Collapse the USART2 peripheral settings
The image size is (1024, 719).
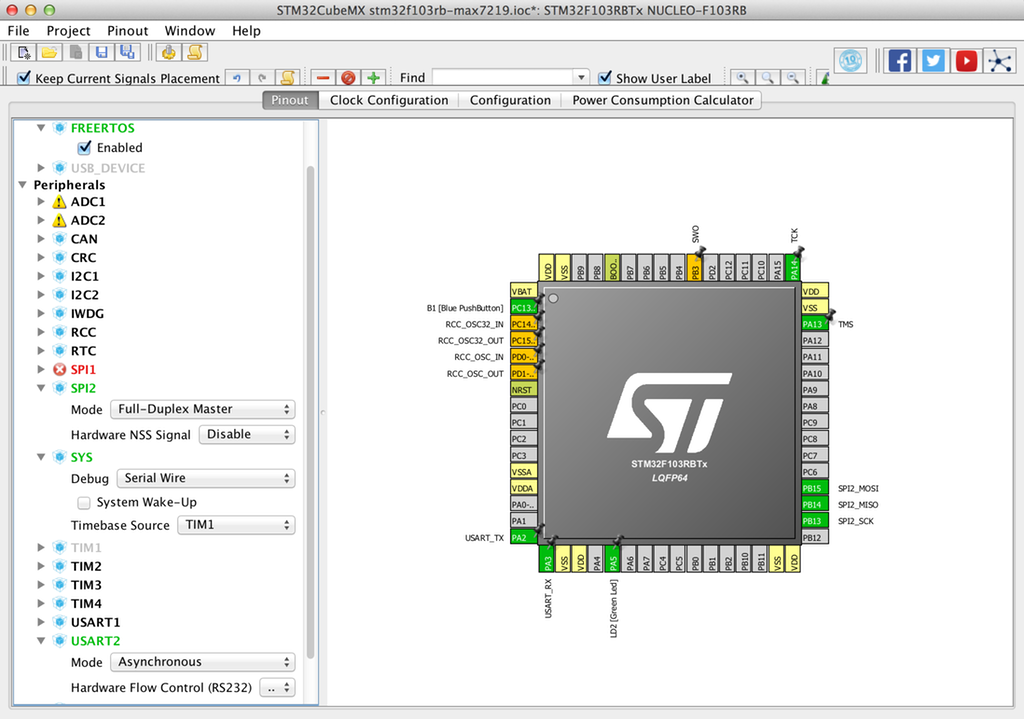41,640
